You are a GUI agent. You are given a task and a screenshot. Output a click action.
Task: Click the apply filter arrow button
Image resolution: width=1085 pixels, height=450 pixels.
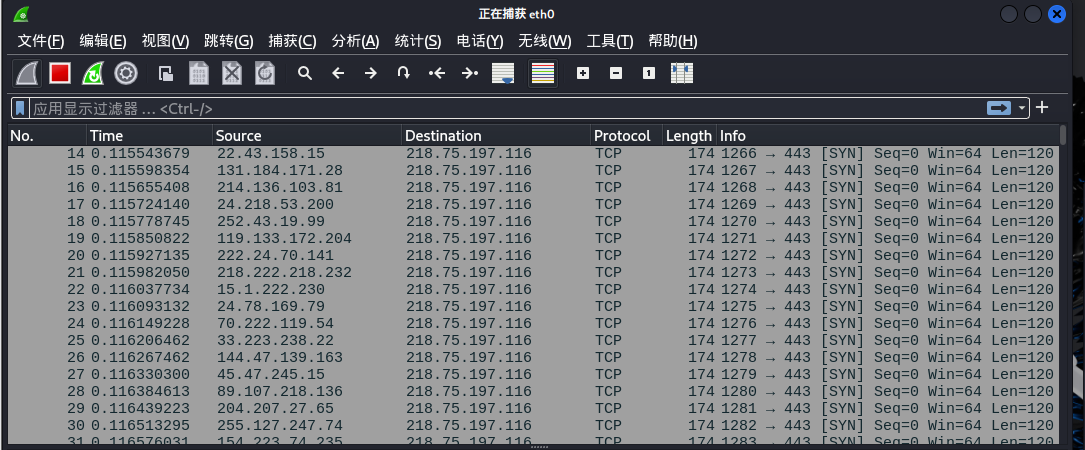click(x=999, y=108)
